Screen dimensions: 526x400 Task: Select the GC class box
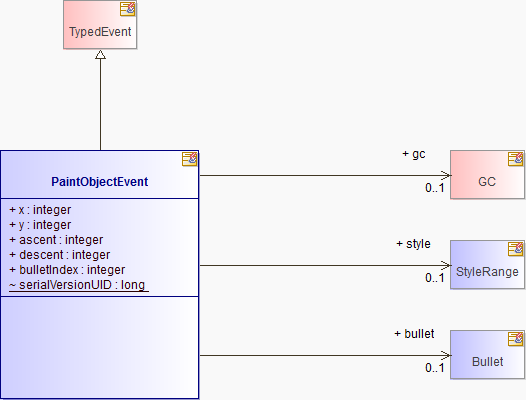(x=487, y=174)
